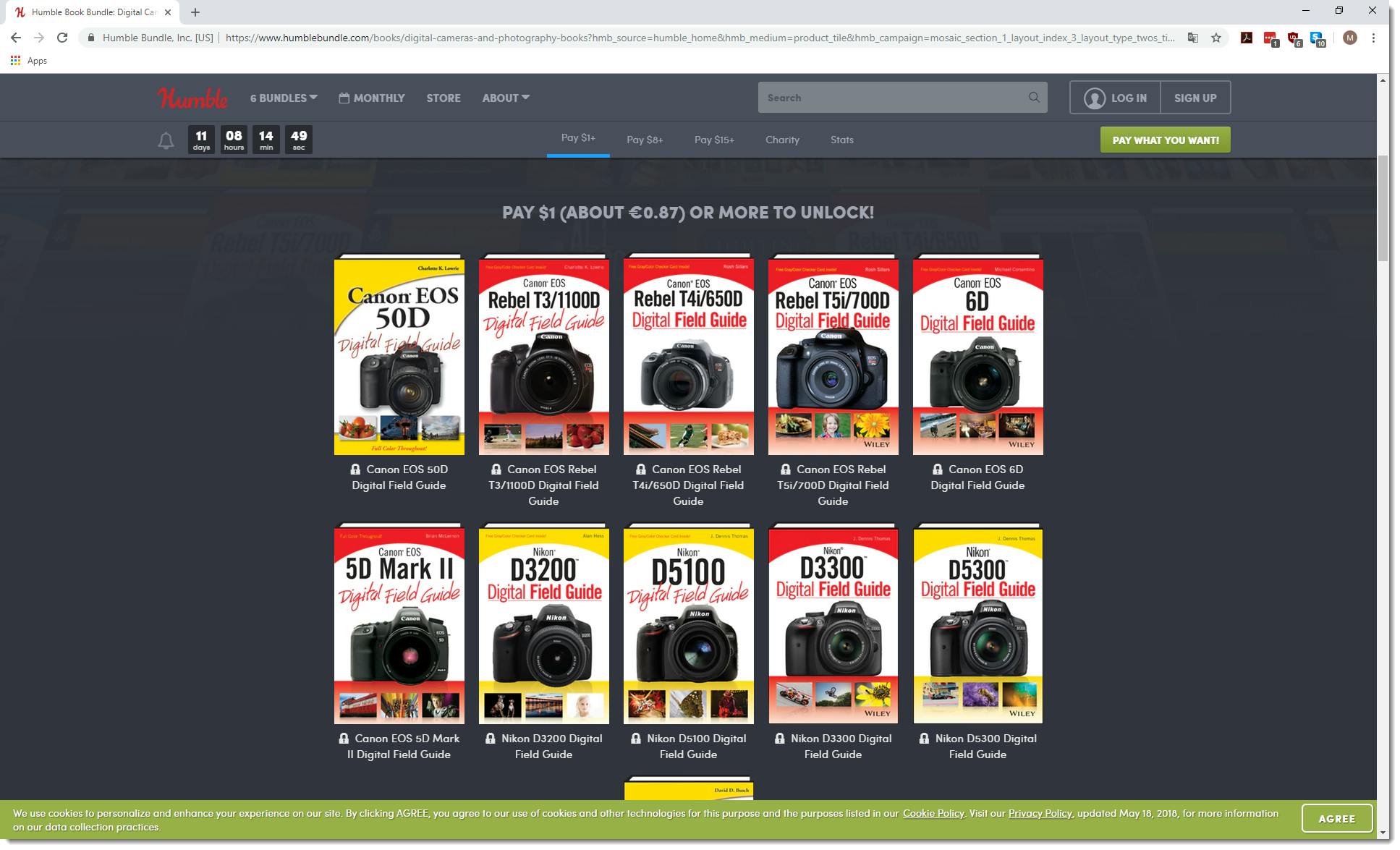
Task: Open Nikon D5100 book cover
Action: [x=689, y=624]
